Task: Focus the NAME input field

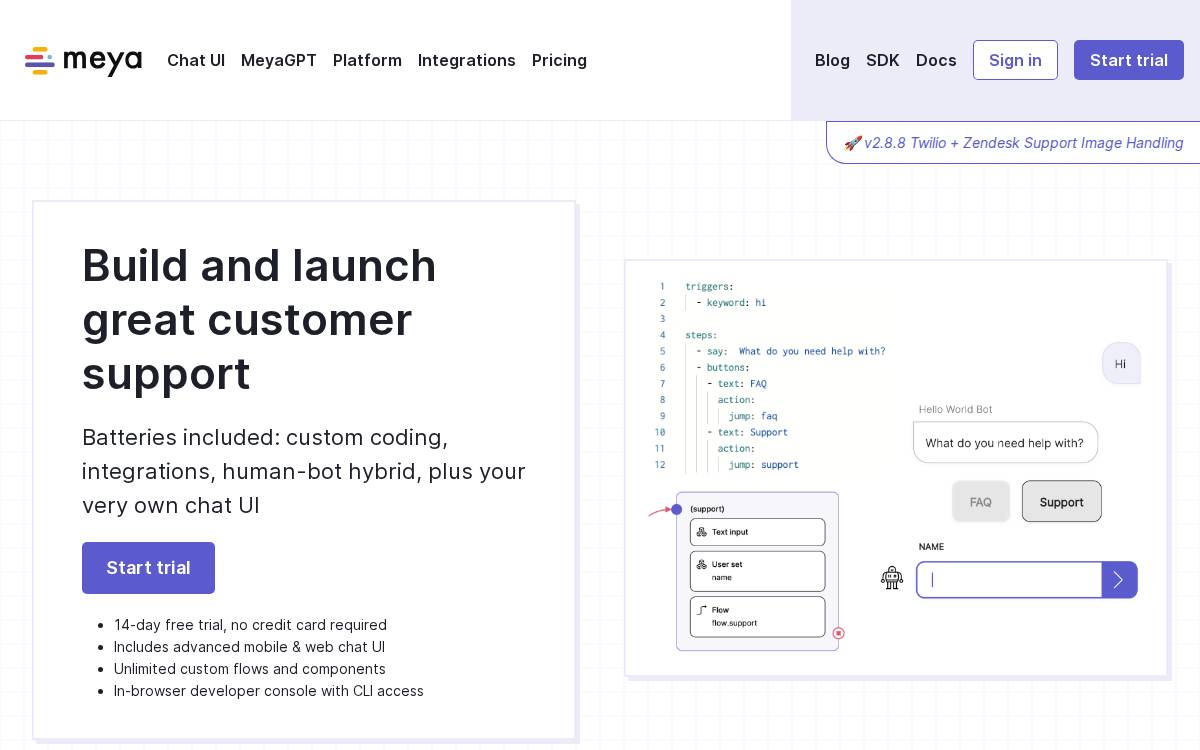Action: tap(1009, 580)
